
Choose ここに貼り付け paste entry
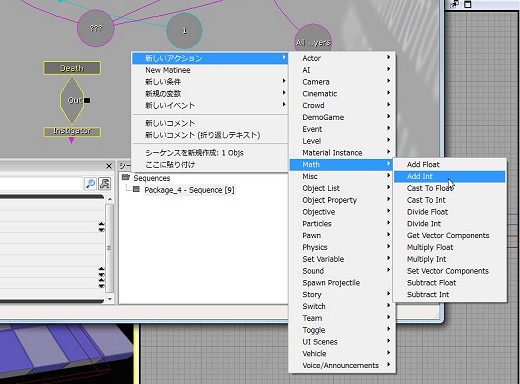pyautogui.click(x=210, y=164)
